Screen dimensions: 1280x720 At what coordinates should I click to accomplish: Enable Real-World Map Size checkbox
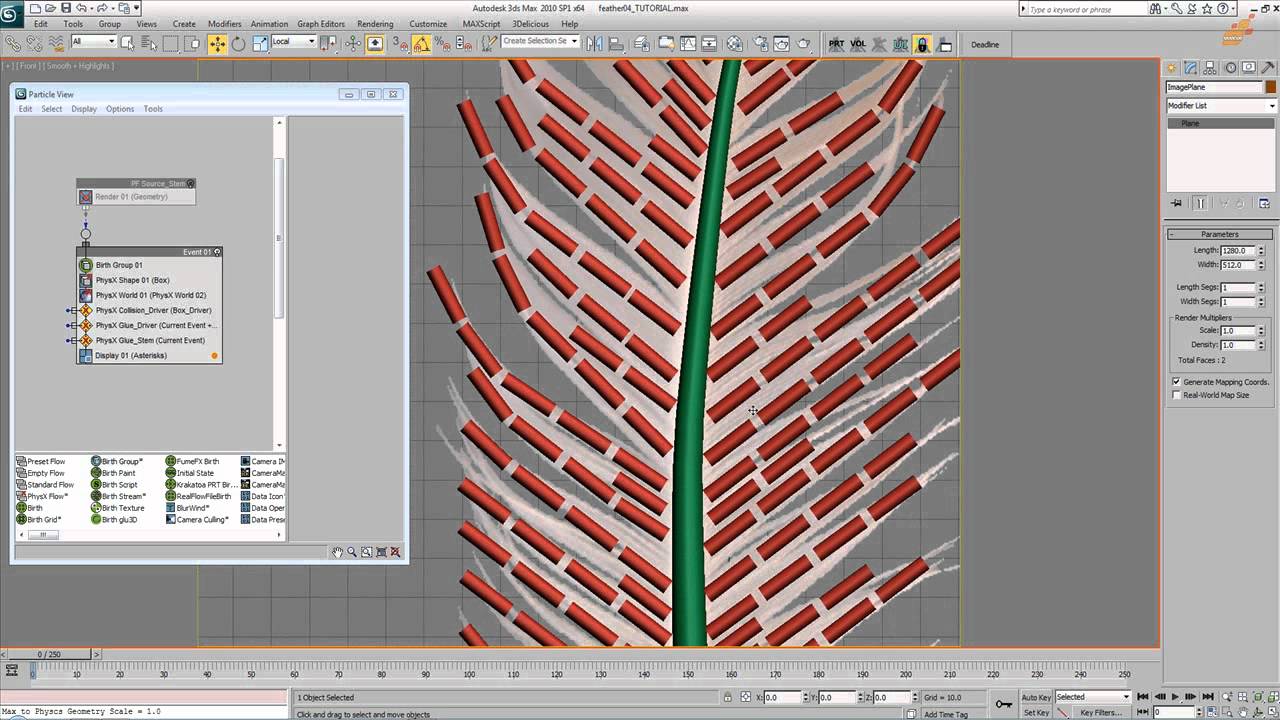[1176, 395]
